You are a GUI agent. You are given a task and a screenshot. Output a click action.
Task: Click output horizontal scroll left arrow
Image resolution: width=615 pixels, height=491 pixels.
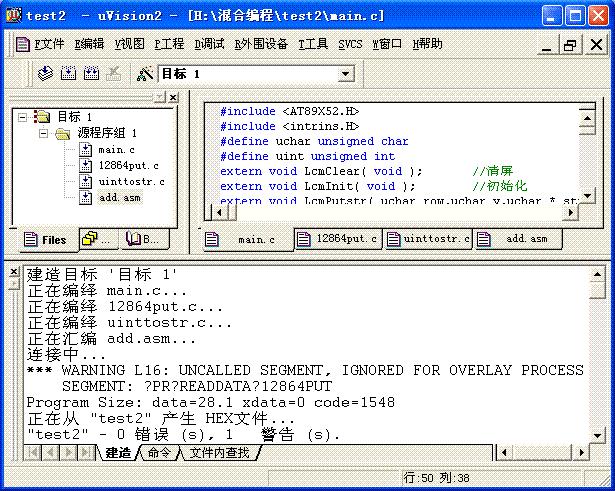[x=504, y=453]
